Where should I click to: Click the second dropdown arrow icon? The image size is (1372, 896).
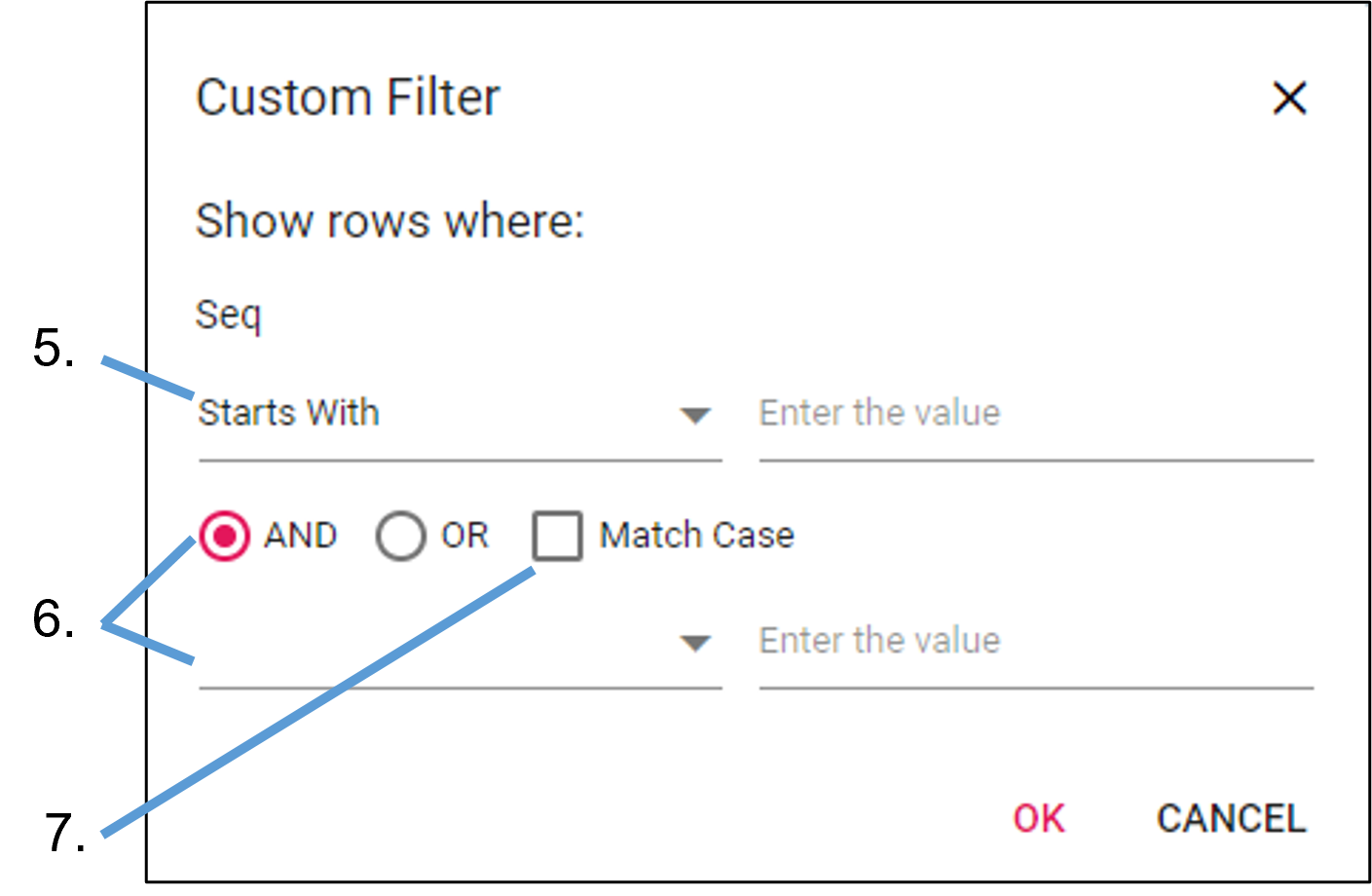694,643
